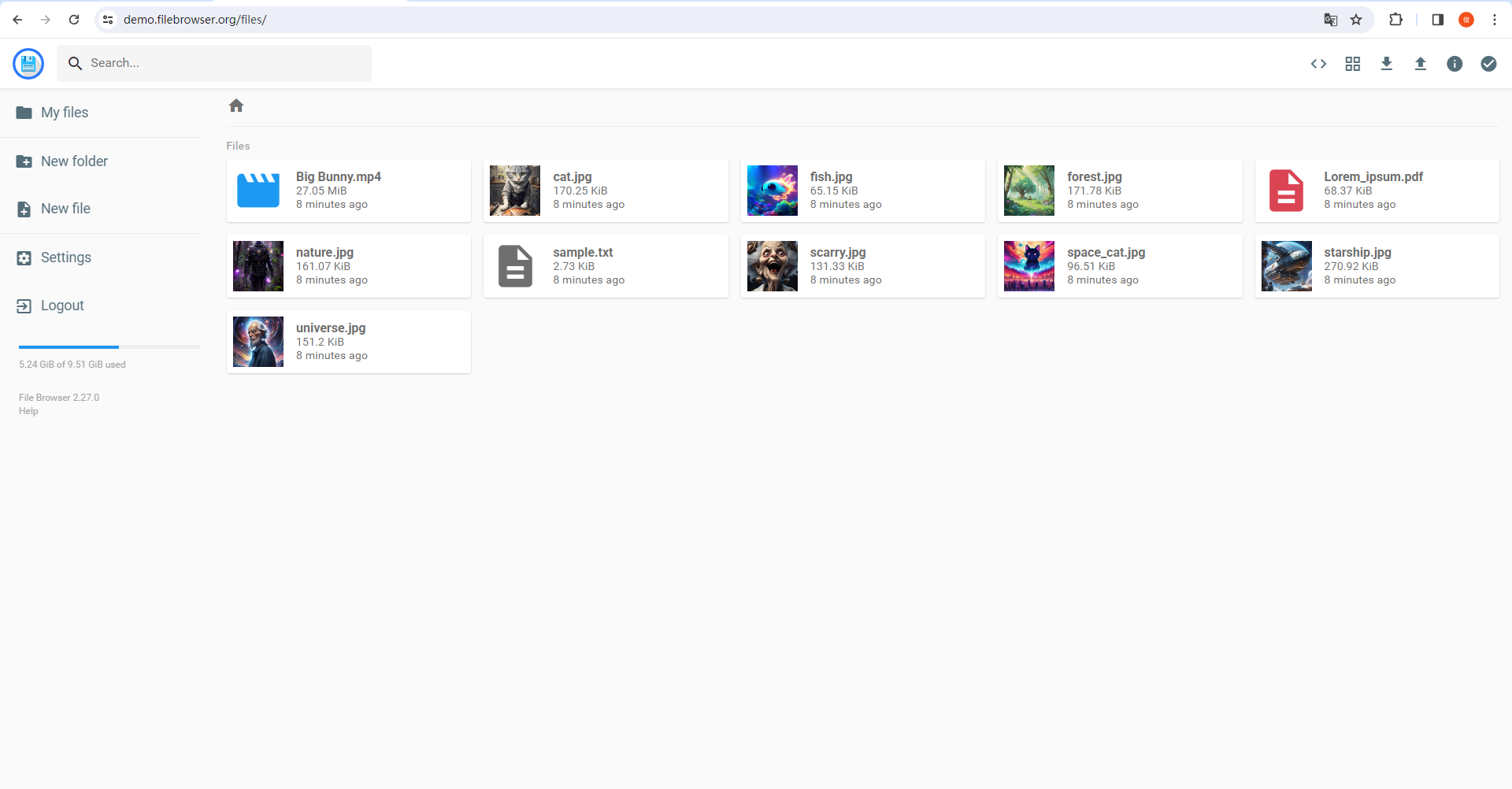
Task: Click the grid view icon in the toolbar
Action: pyautogui.click(x=1353, y=64)
